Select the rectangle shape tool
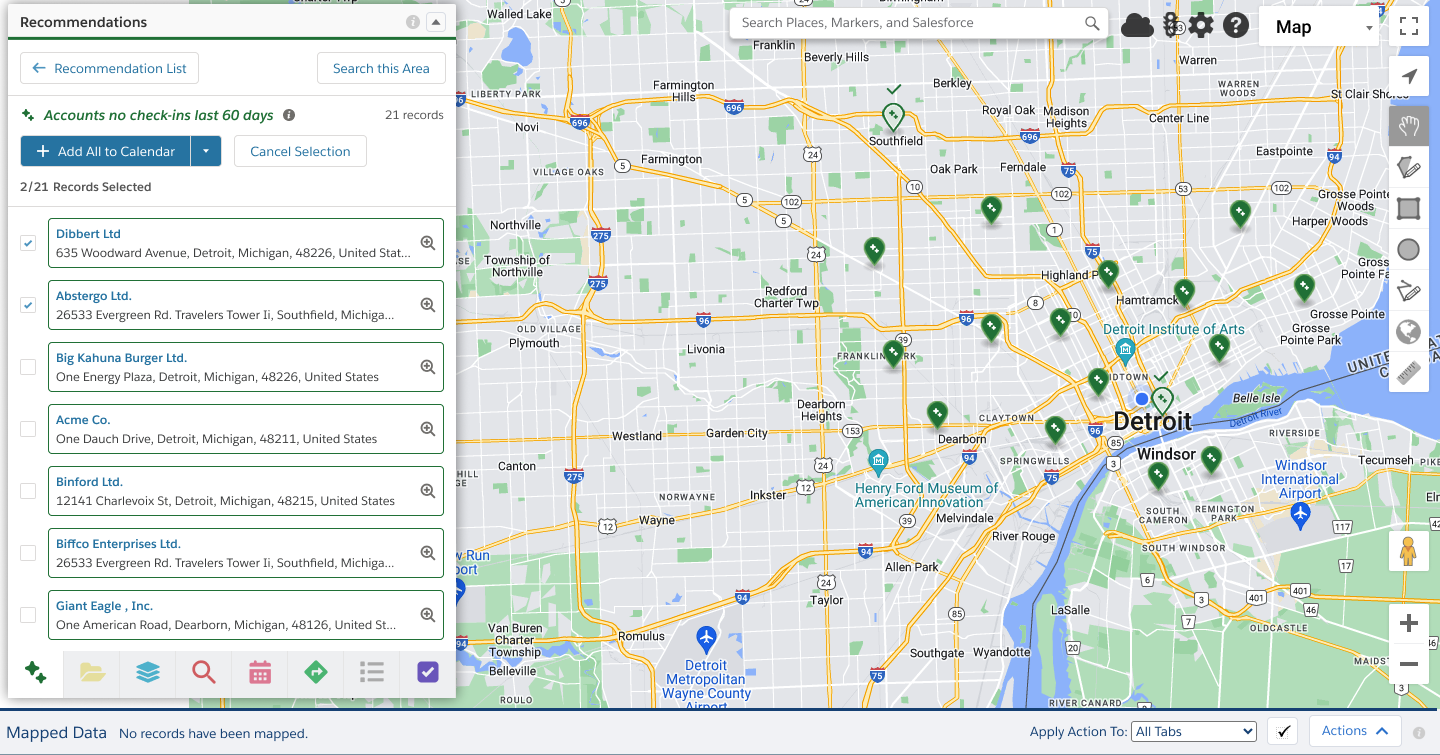 1409,208
